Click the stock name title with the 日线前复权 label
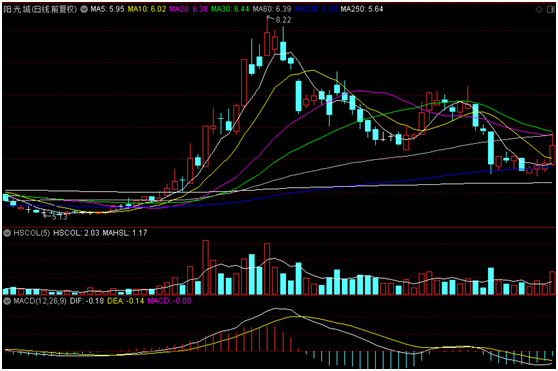This screenshot has width=558, height=371. 40,9
